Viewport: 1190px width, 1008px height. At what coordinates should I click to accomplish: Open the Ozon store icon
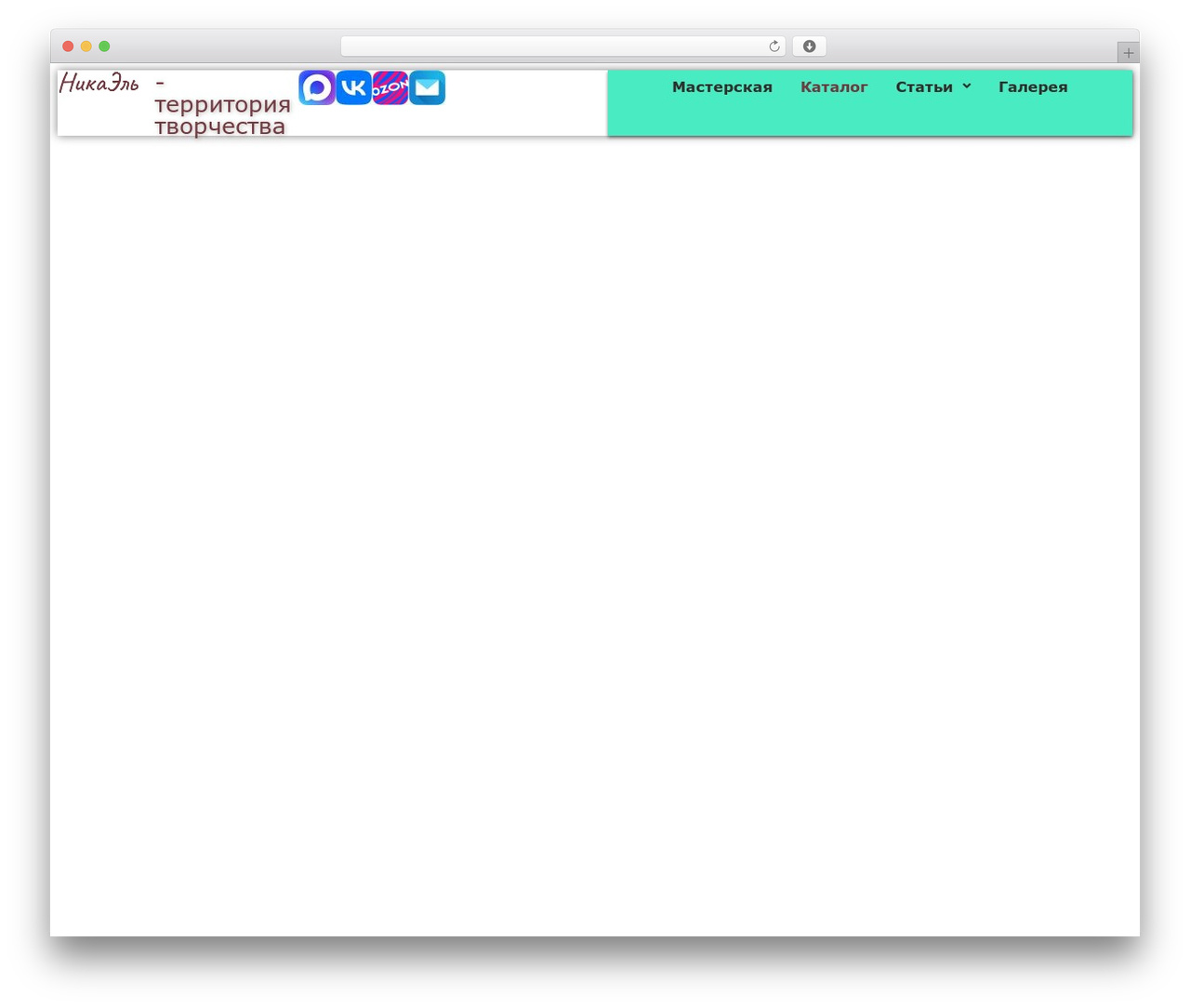click(x=390, y=87)
